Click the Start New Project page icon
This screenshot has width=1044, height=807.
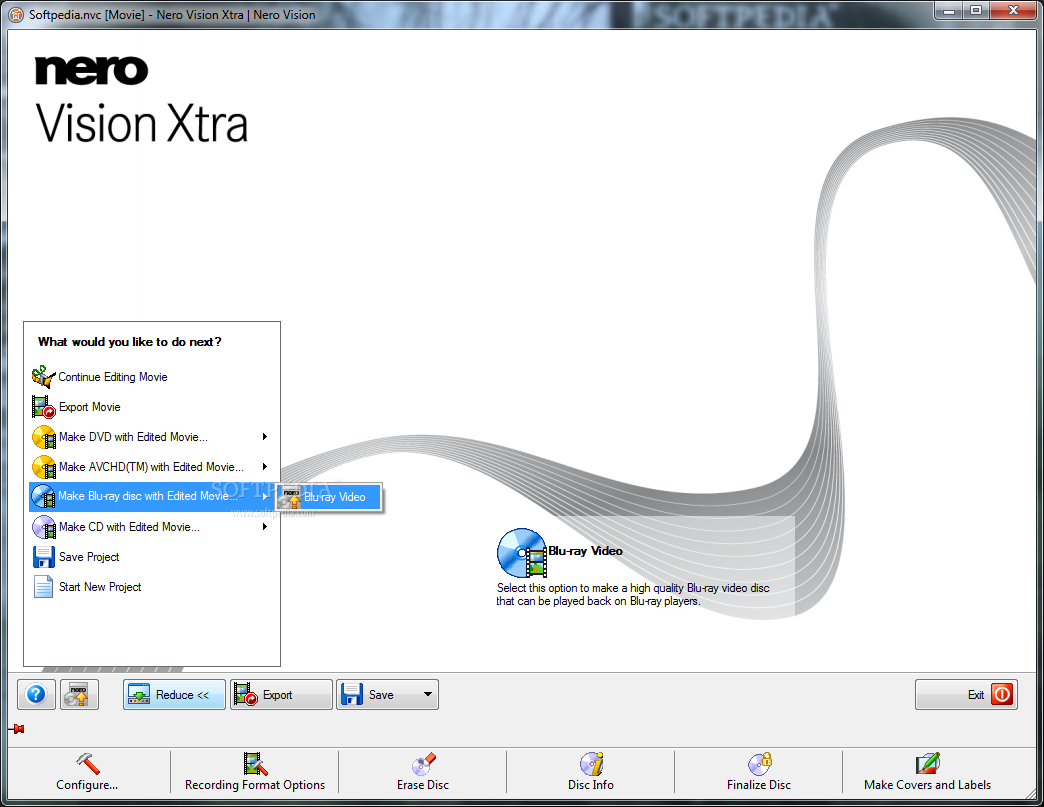pyautogui.click(x=43, y=587)
